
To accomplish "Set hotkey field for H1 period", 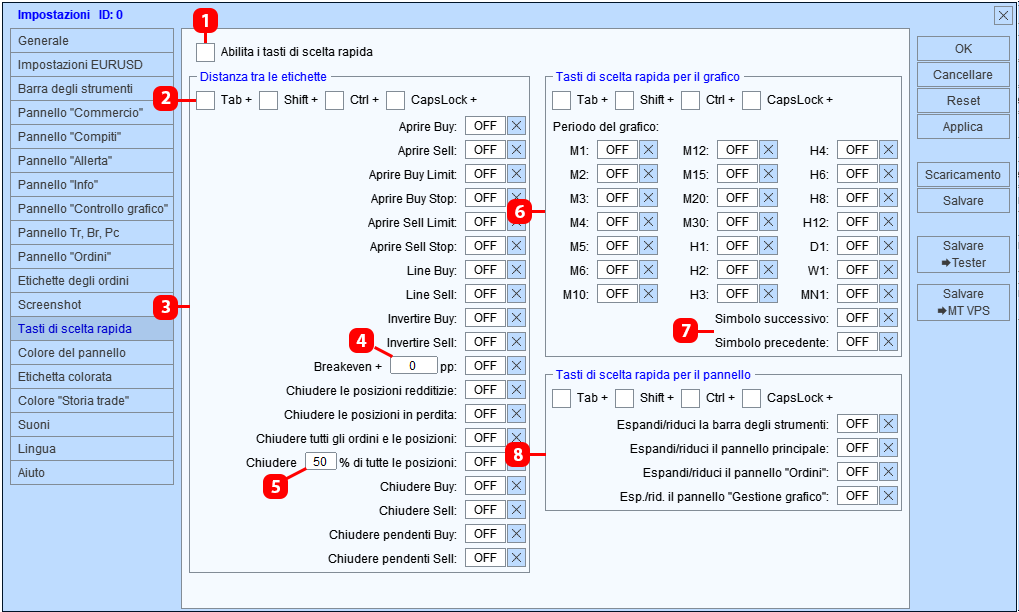I will click(738, 246).
